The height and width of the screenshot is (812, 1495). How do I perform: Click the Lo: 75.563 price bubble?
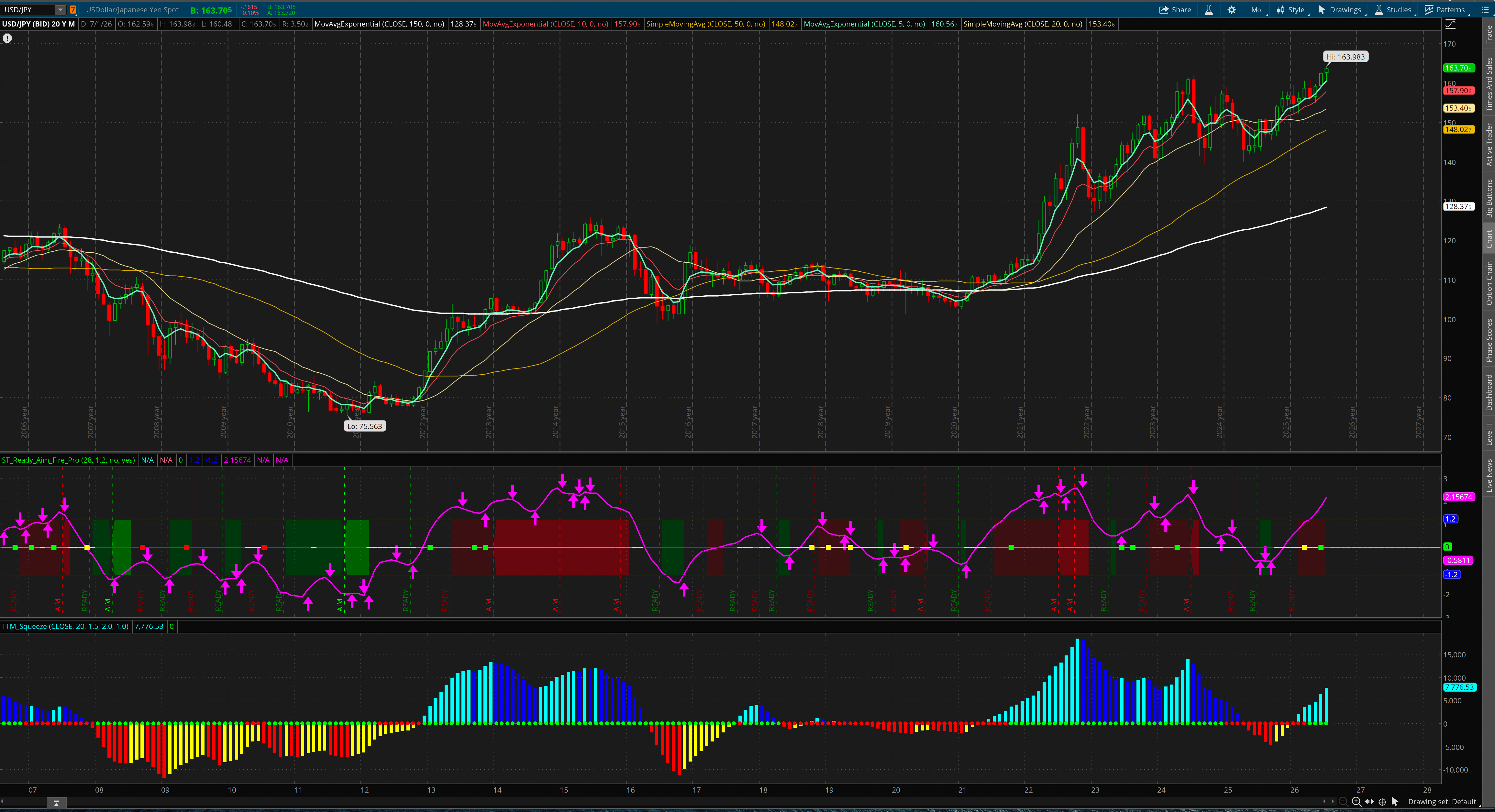click(x=365, y=426)
